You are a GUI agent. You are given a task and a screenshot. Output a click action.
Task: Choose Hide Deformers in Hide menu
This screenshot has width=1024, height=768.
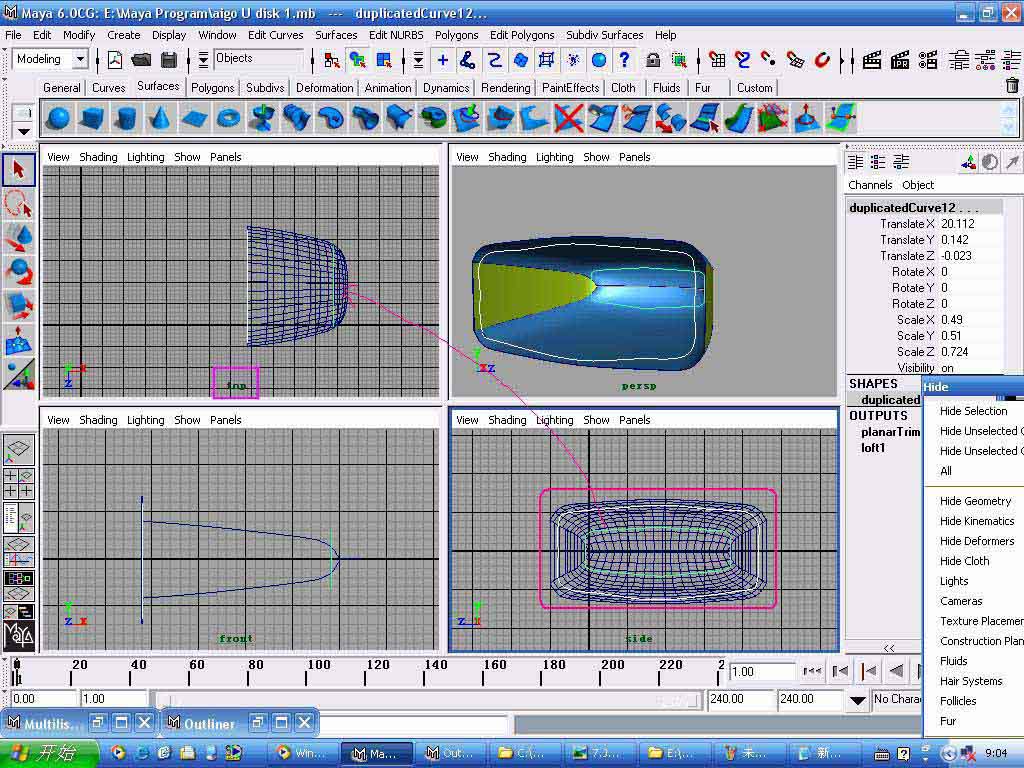tap(977, 541)
